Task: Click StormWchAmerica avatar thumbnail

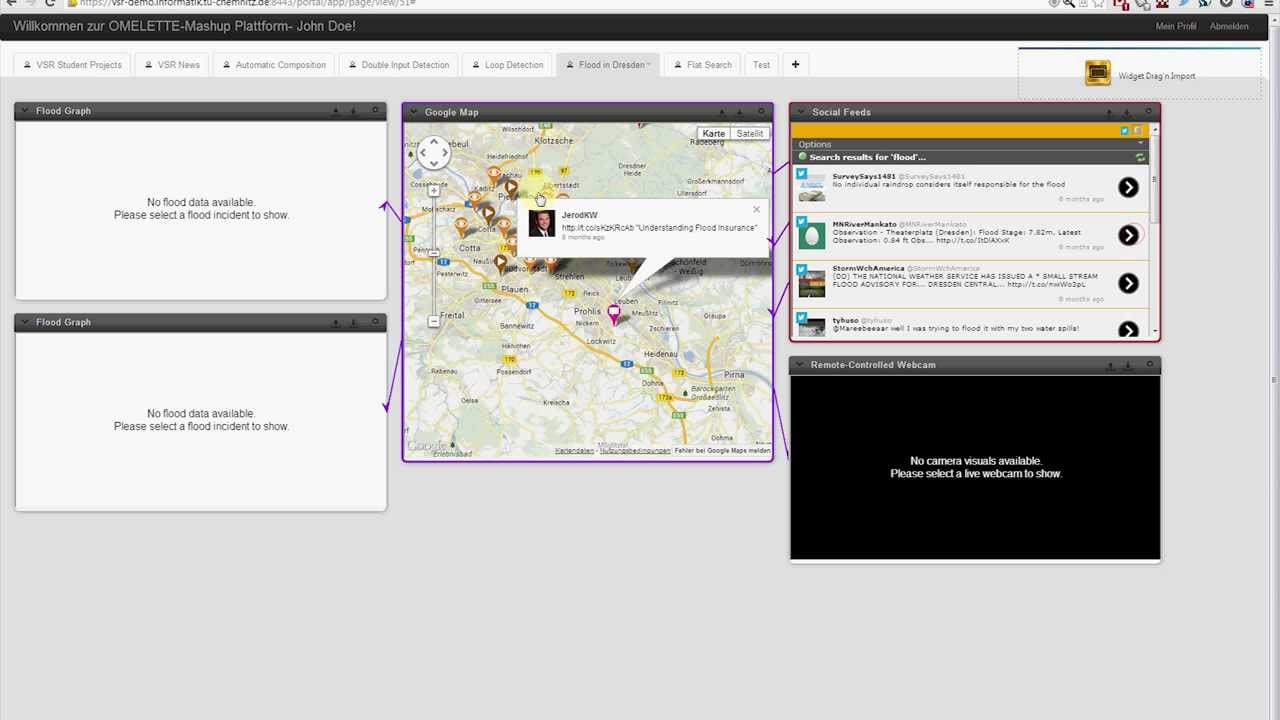Action: point(812,283)
